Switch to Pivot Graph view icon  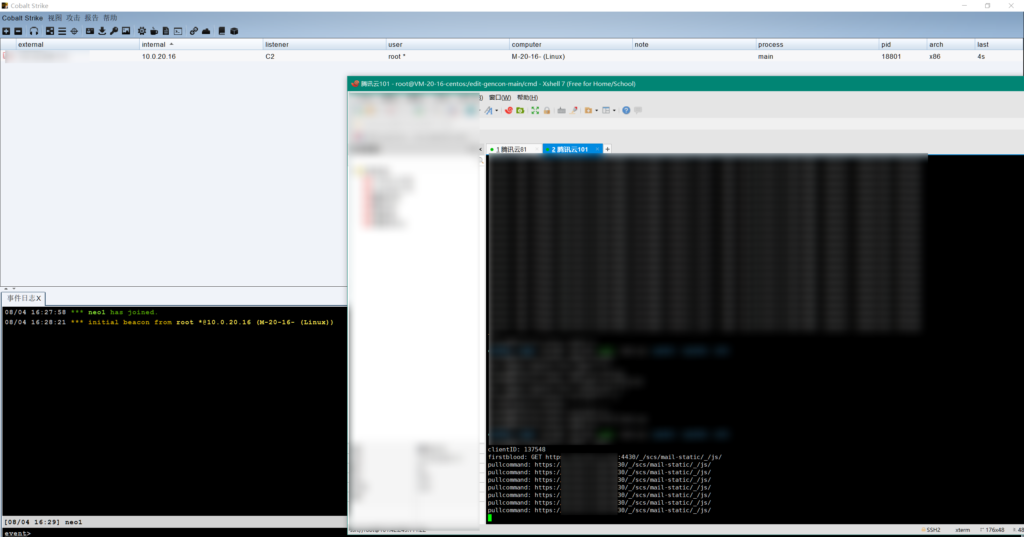pyautogui.click(x=50, y=31)
